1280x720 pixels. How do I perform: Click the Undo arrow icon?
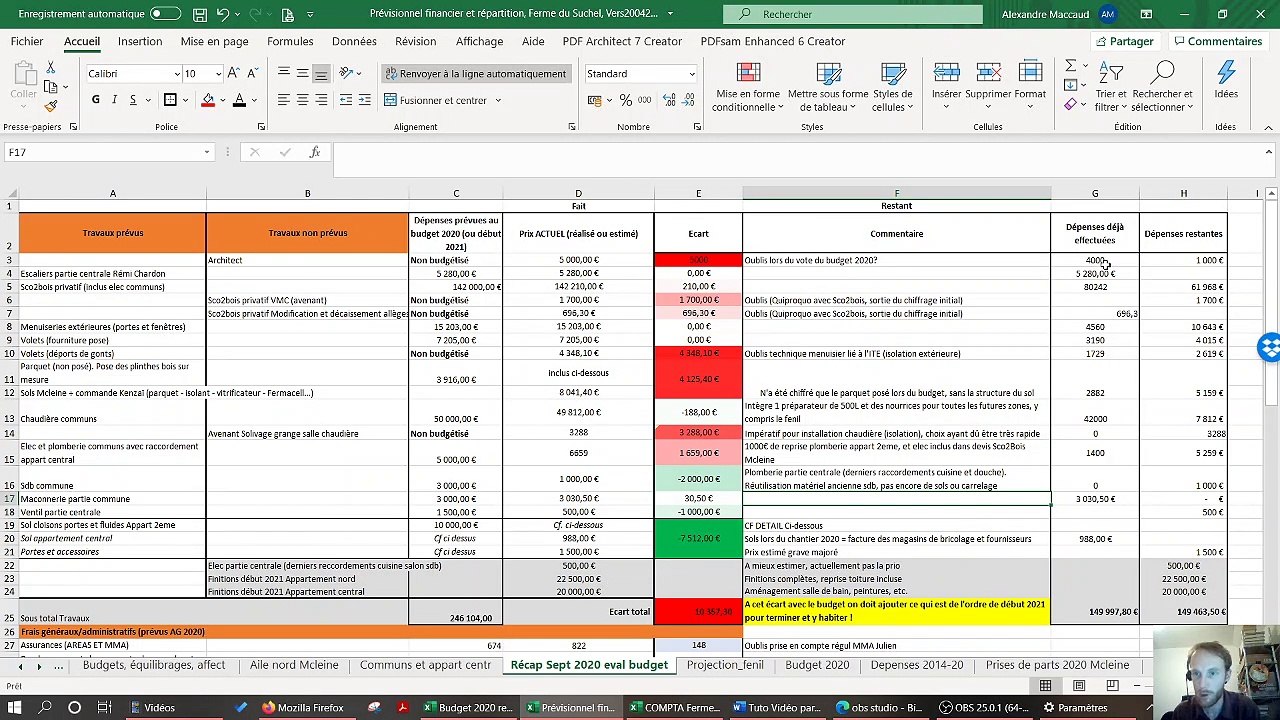224,14
